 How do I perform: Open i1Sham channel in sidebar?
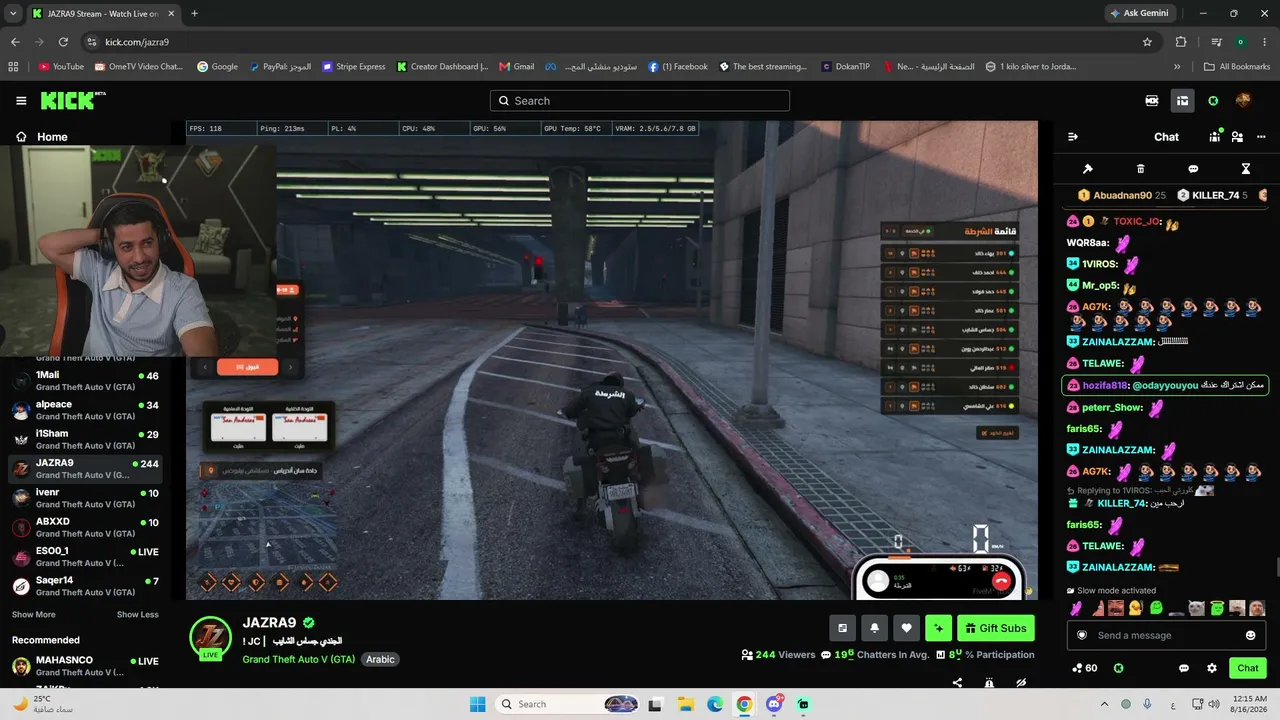pyautogui.click(x=85, y=439)
